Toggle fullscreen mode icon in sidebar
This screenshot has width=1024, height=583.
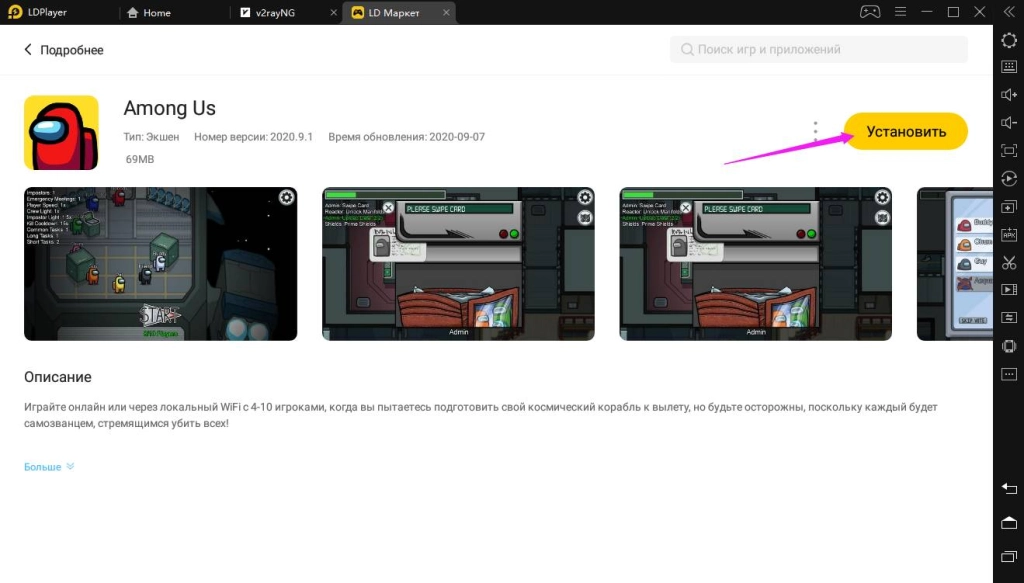coord(1009,151)
